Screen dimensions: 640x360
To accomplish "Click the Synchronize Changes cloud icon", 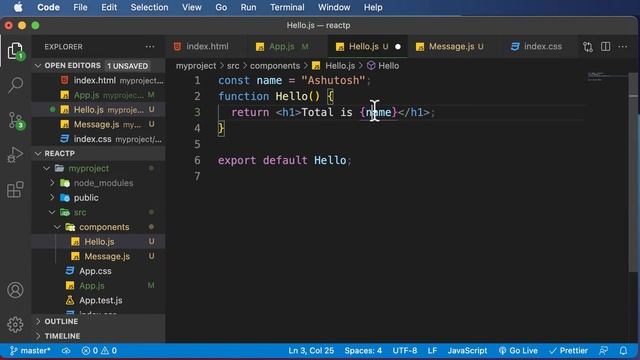I will coord(66,351).
